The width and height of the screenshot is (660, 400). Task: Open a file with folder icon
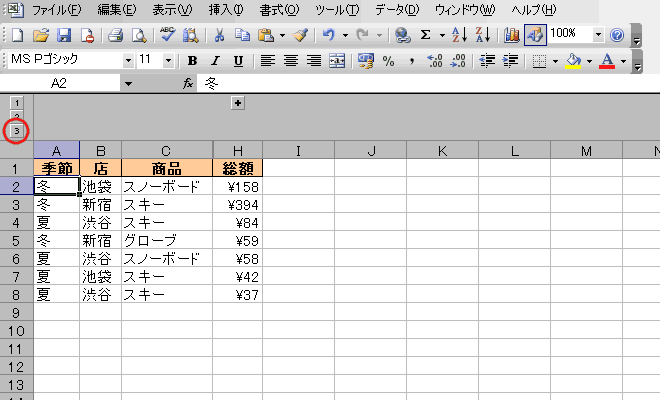tap(41, 35)
